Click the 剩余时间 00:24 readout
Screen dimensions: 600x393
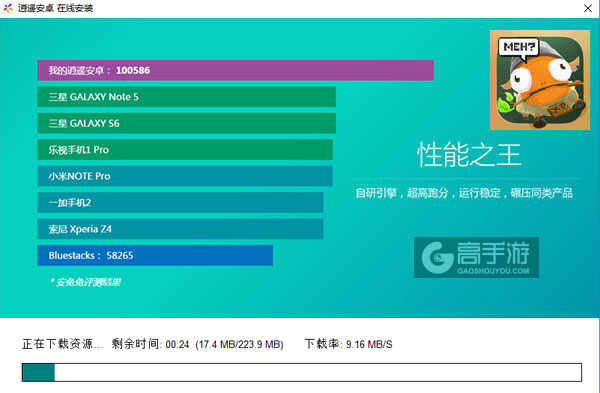pos(150,344)
